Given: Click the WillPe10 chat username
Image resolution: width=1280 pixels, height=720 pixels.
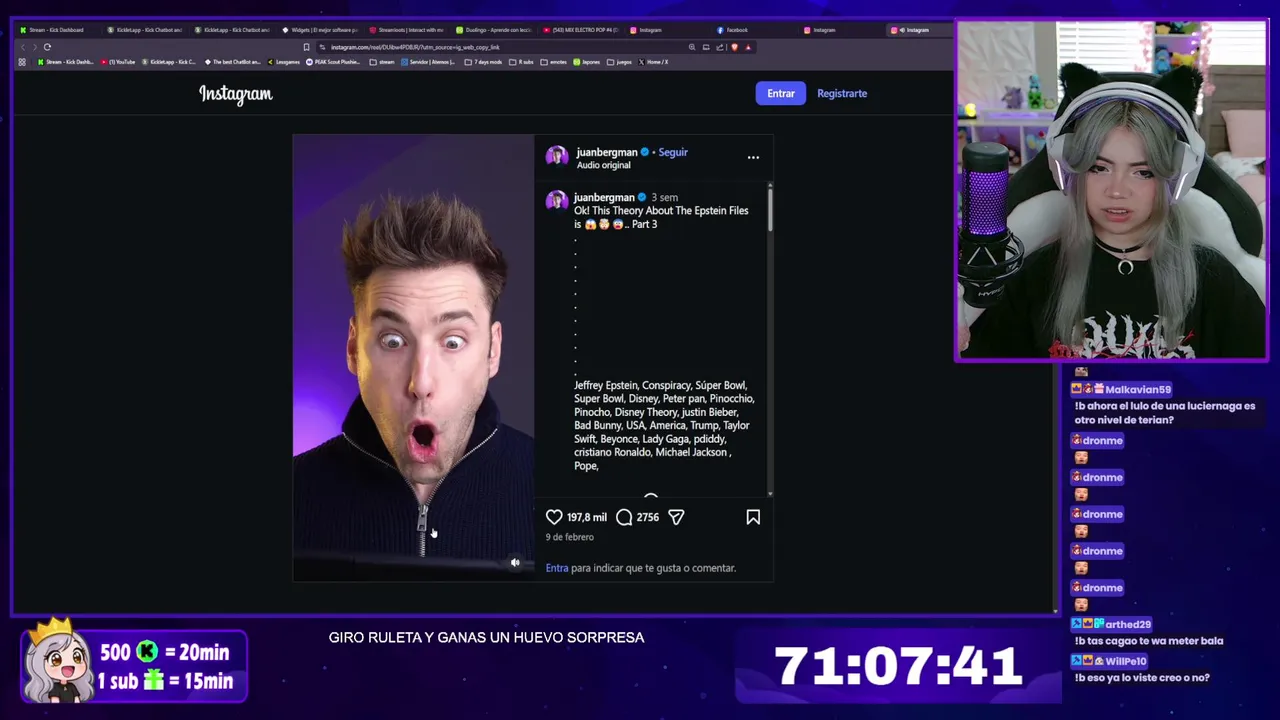Looking at the screenshot, I should point(1126,661).
